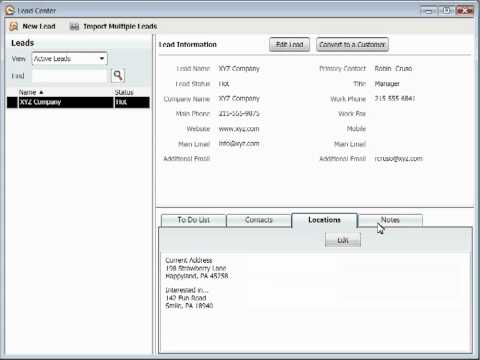Image resolution: width=480 pixels, height=360 pixels.
Task: Click the rcruso@xyz.com email value
Action: [x=398, y=159]
